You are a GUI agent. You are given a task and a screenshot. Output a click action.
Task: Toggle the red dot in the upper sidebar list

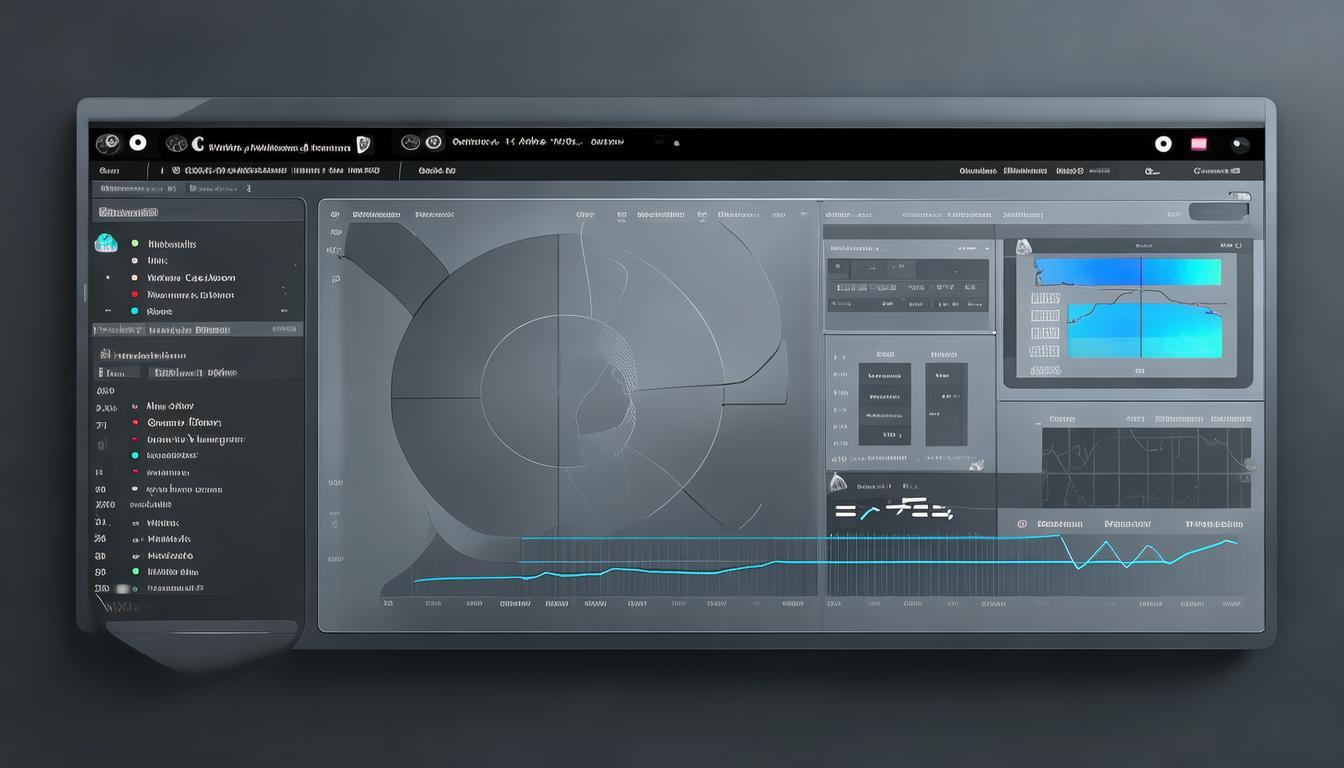click(134, 295)
